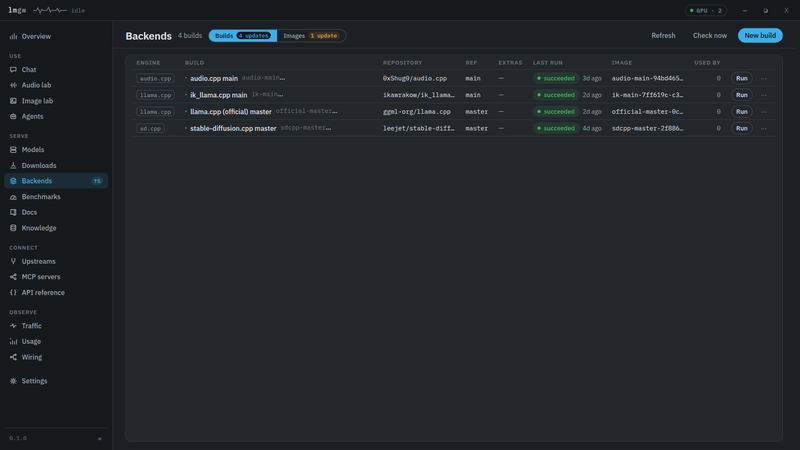Click the ikawrakow/ik_llama repository cell
This screenshot has width=800, height=450.
[x=418, y=95]
